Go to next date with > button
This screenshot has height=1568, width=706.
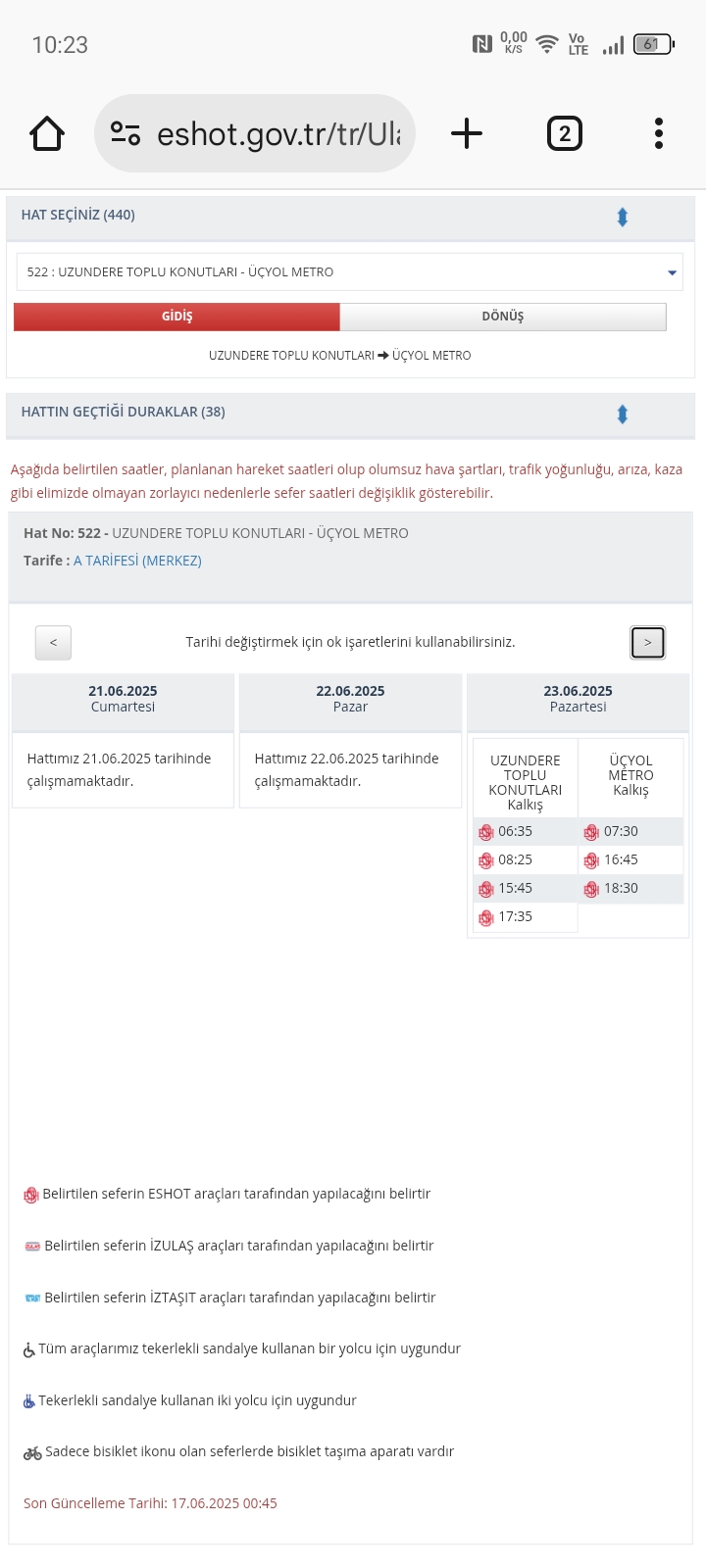[647, 643]
